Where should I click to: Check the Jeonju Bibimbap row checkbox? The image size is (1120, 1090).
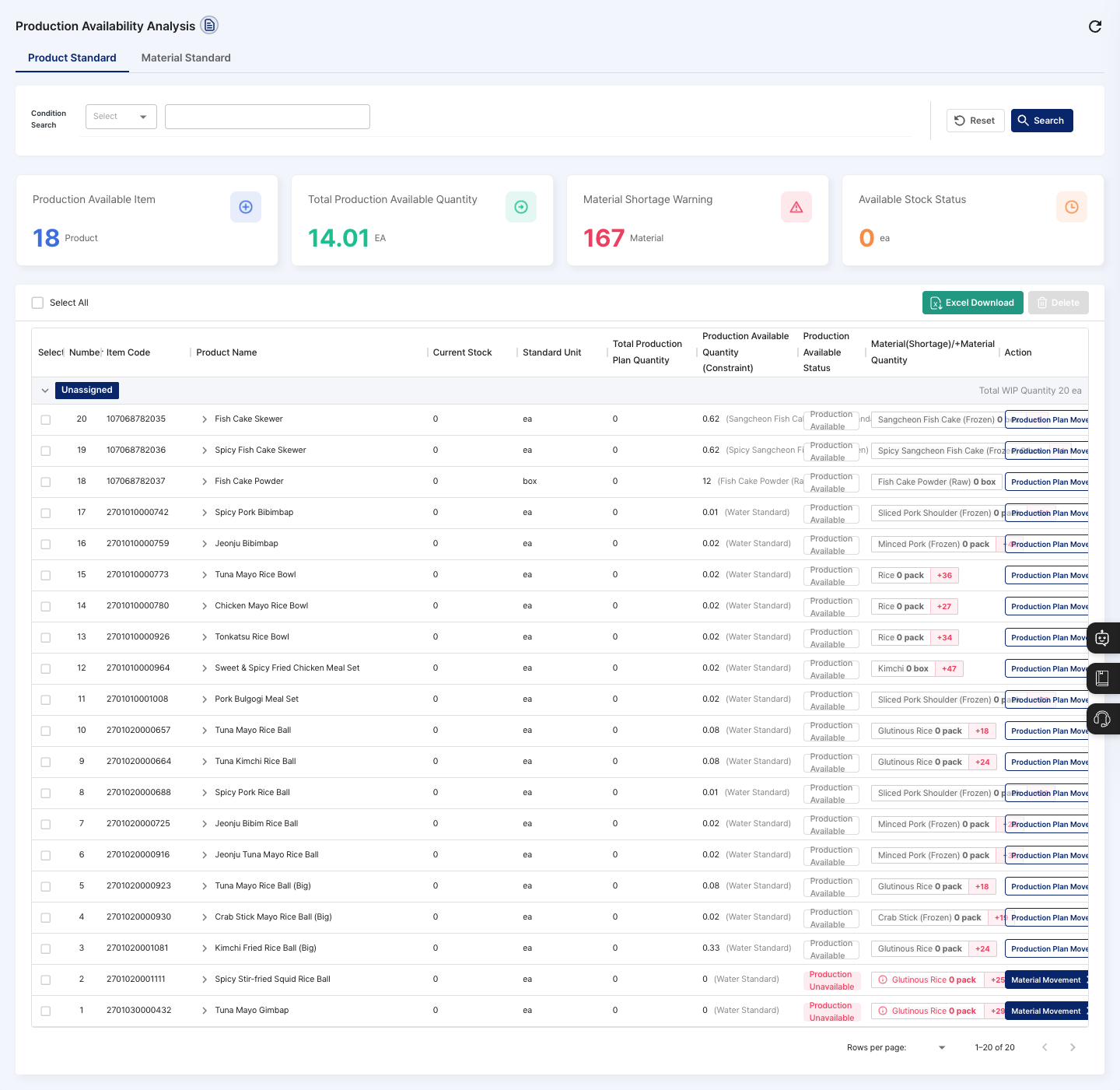coord(46,544)
